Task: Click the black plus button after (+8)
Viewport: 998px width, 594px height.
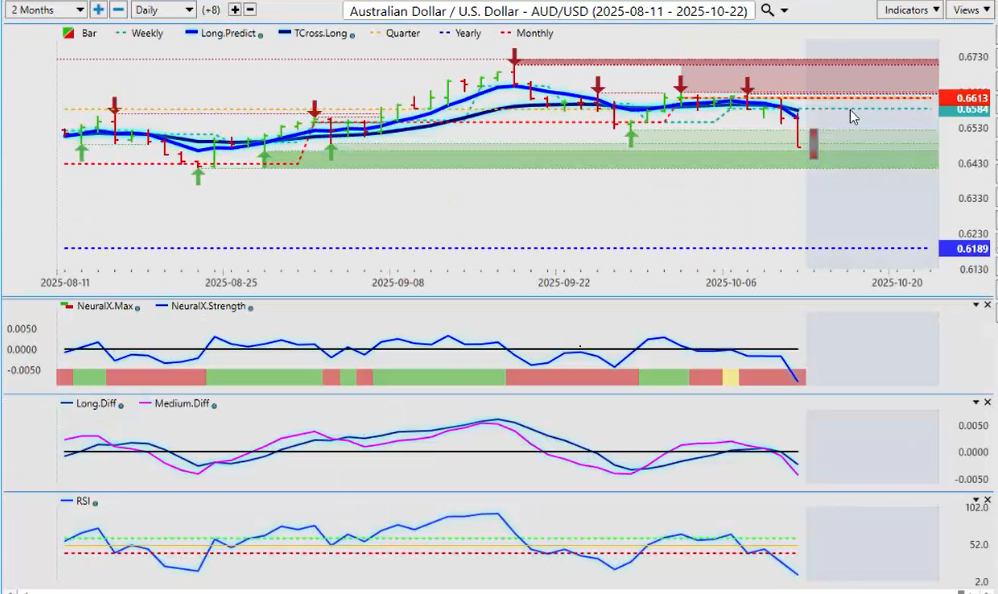Action: 235,10
